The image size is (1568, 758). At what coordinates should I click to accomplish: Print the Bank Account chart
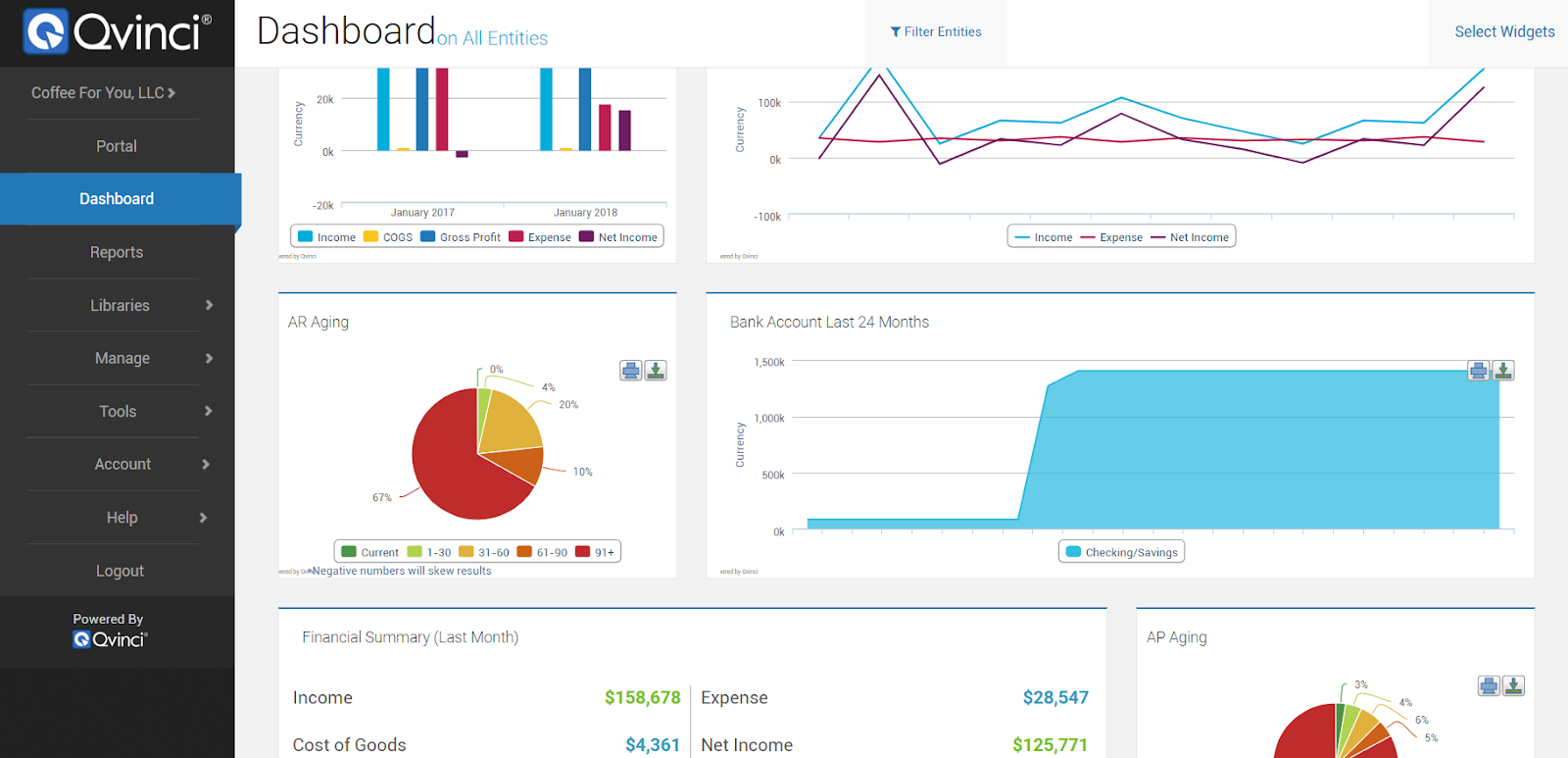(x=1479, y=371)
